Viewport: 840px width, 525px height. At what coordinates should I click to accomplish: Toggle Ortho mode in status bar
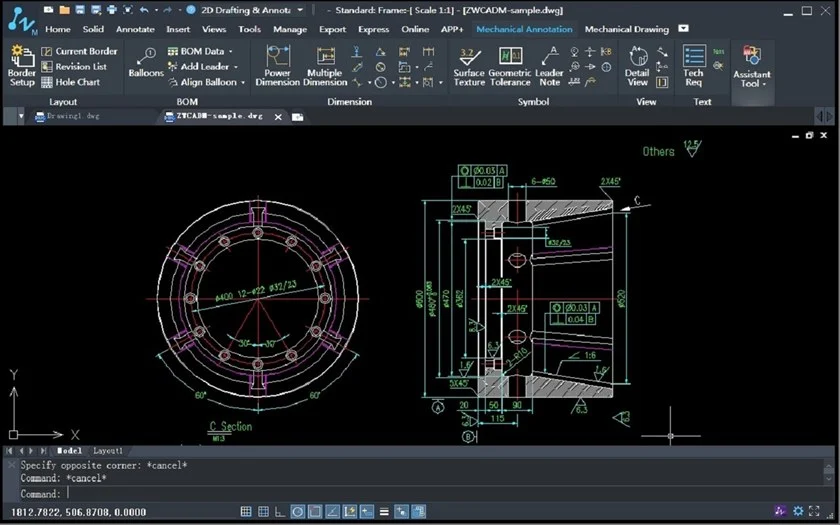pos(280,512)
